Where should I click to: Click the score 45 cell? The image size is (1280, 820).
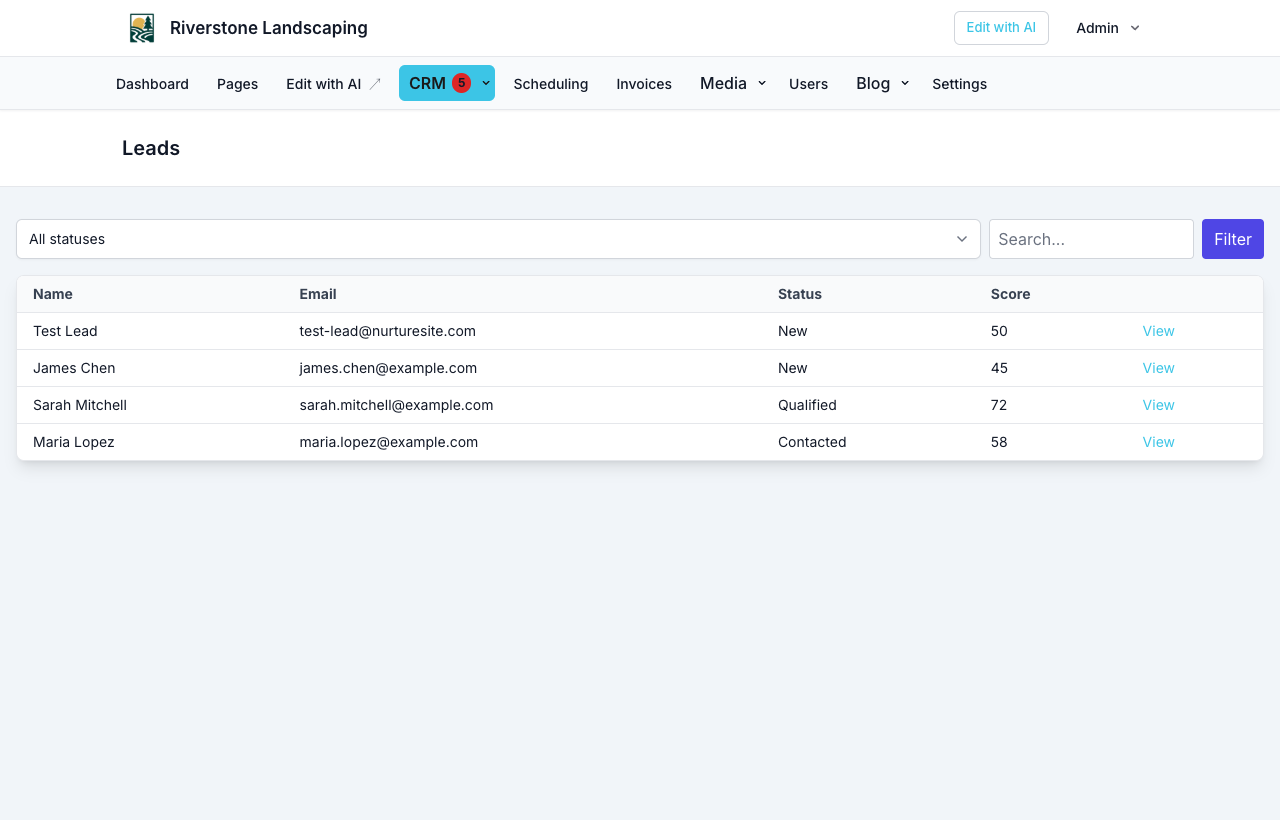(x=999, y=368)
